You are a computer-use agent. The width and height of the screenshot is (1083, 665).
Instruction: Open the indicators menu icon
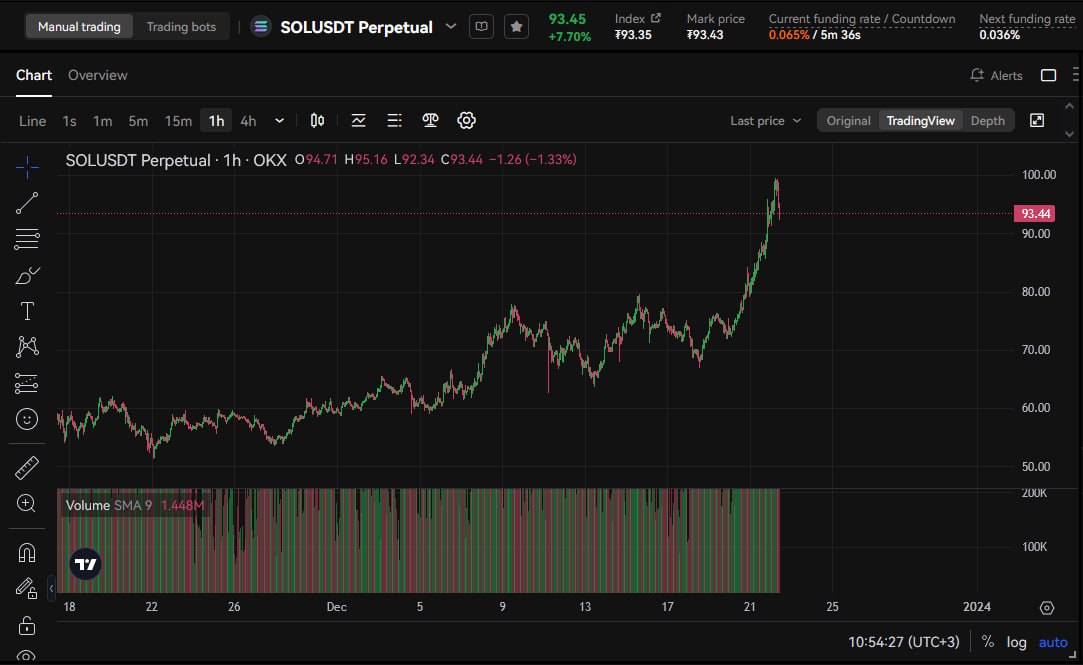tap(358, 120)
